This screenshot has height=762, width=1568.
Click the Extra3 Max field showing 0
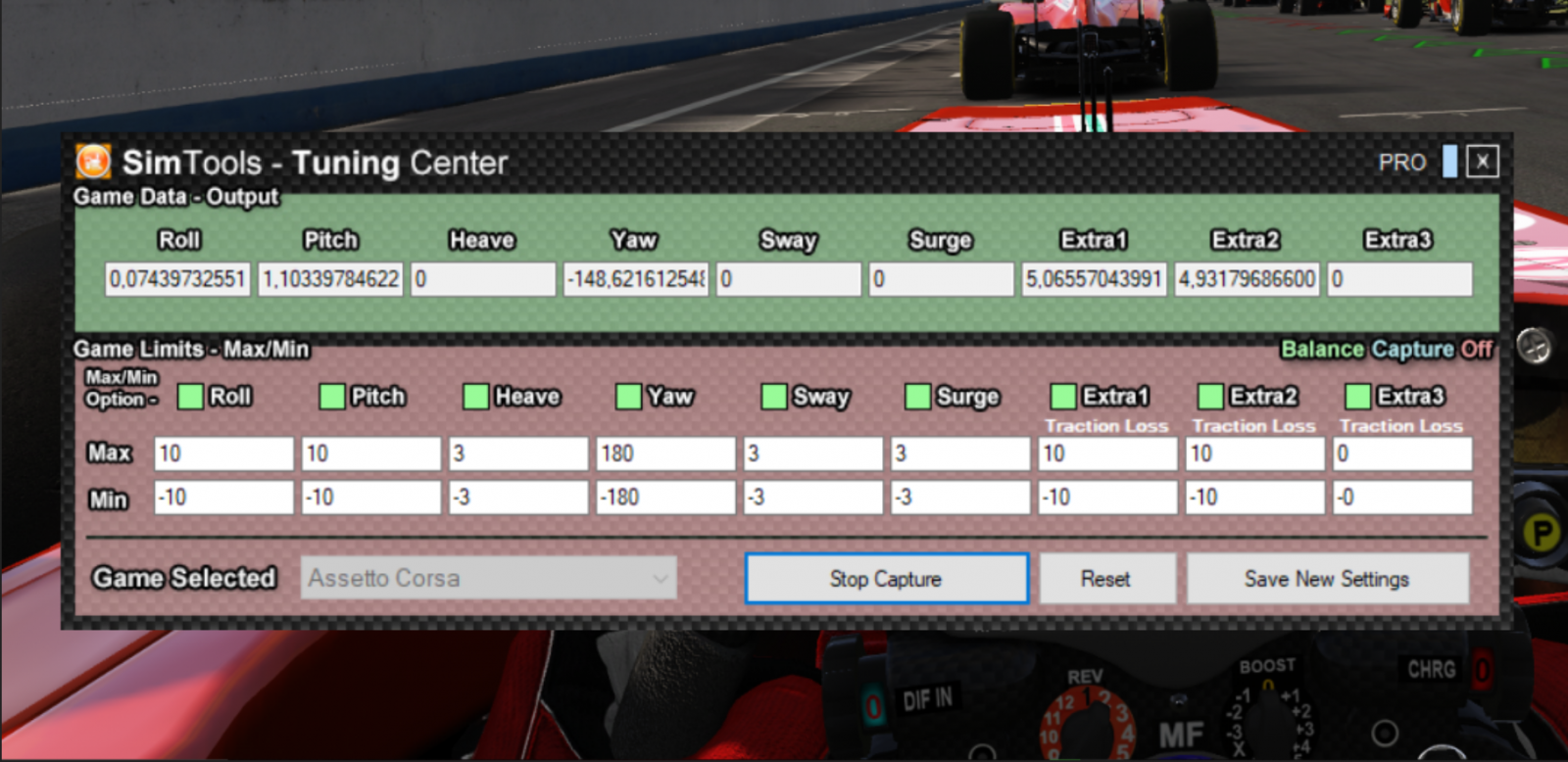coord(1402,453)
